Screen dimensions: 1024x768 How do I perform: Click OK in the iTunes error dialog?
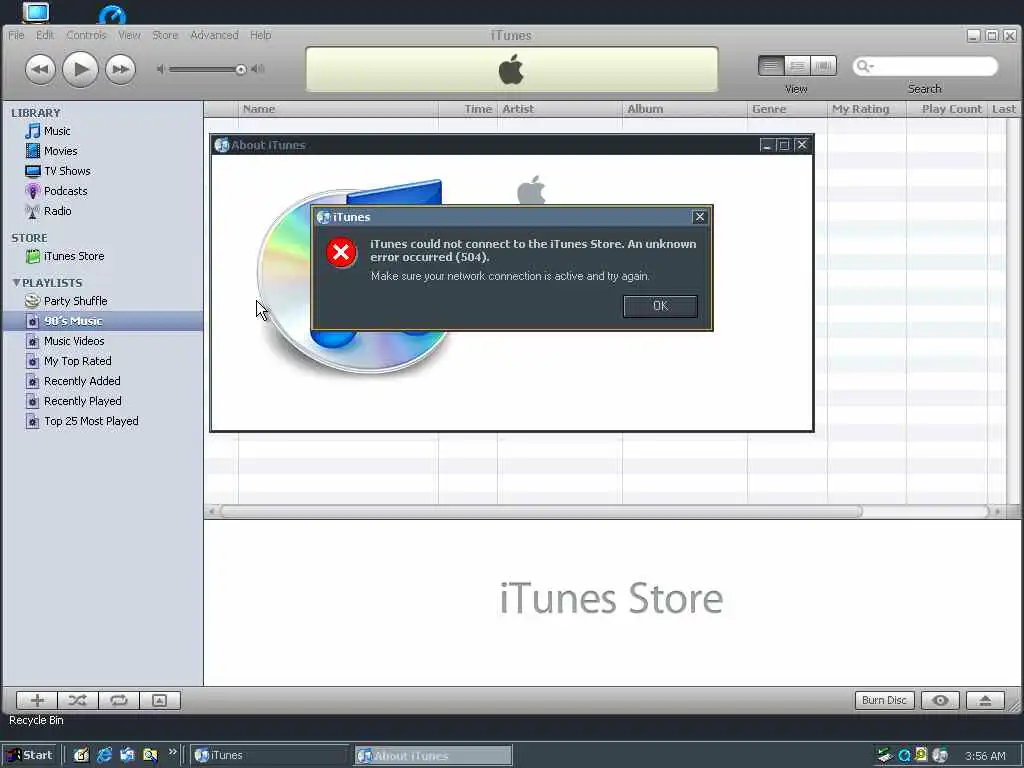pyautogui.click(x=660, y=306)
